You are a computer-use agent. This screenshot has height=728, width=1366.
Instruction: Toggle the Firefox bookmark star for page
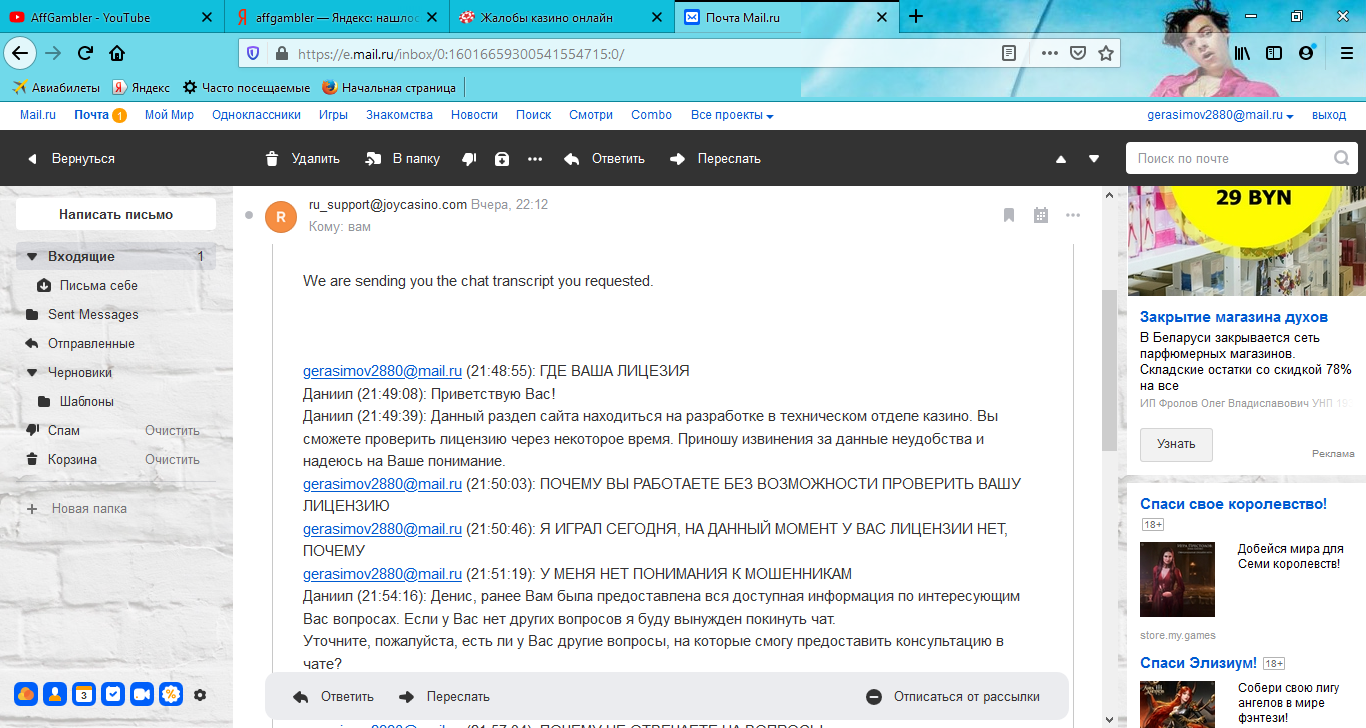[1105, 53]
